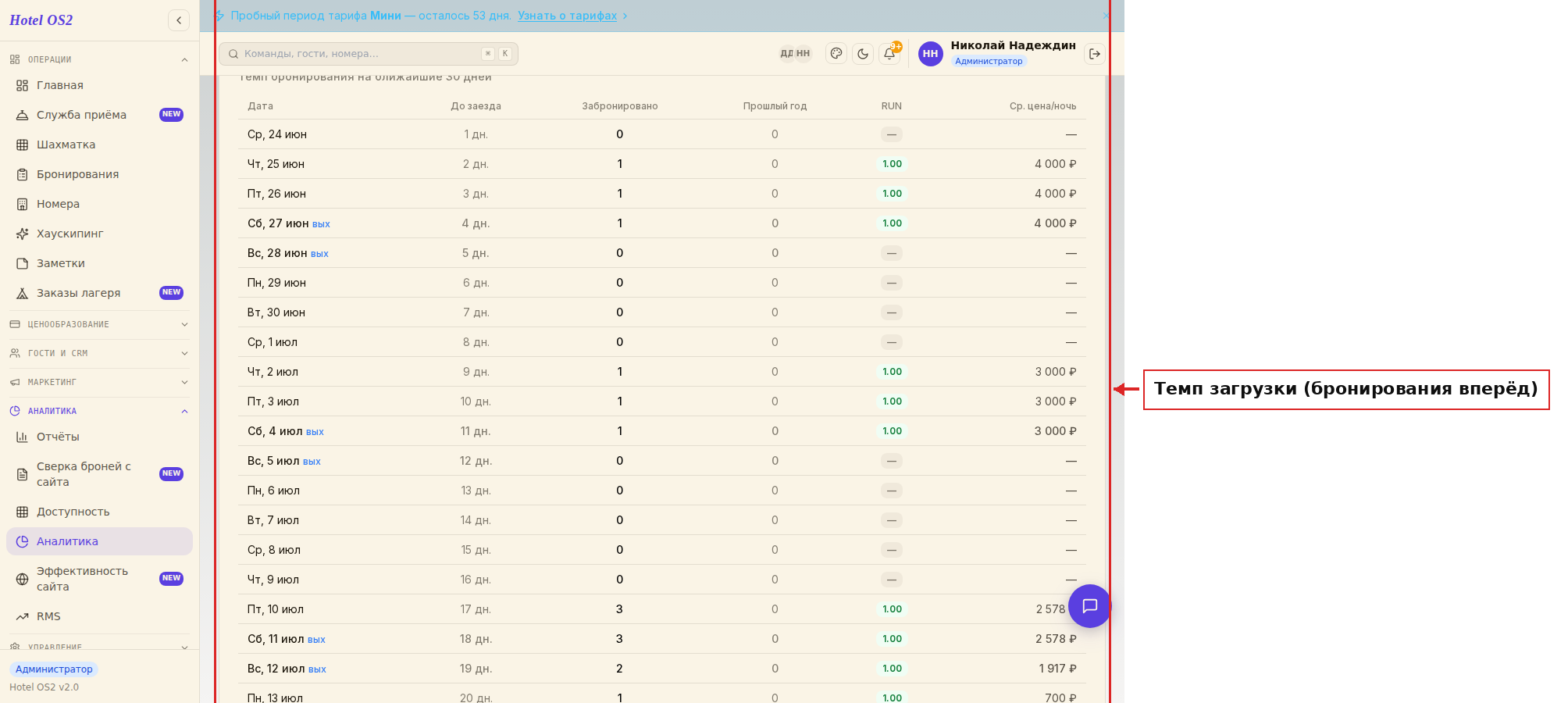Click the search field for commands and guests
This screenshot has height=703, width=1568.
(x=368, y=54)
